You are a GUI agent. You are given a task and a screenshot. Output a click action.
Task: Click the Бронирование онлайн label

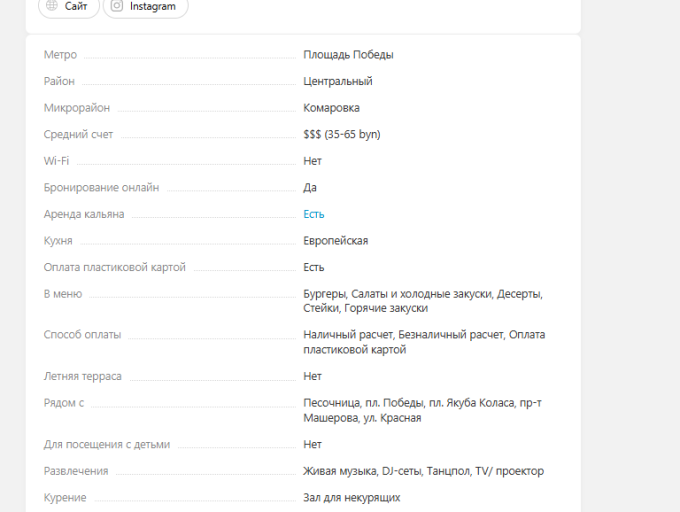(x=101, y=188)
